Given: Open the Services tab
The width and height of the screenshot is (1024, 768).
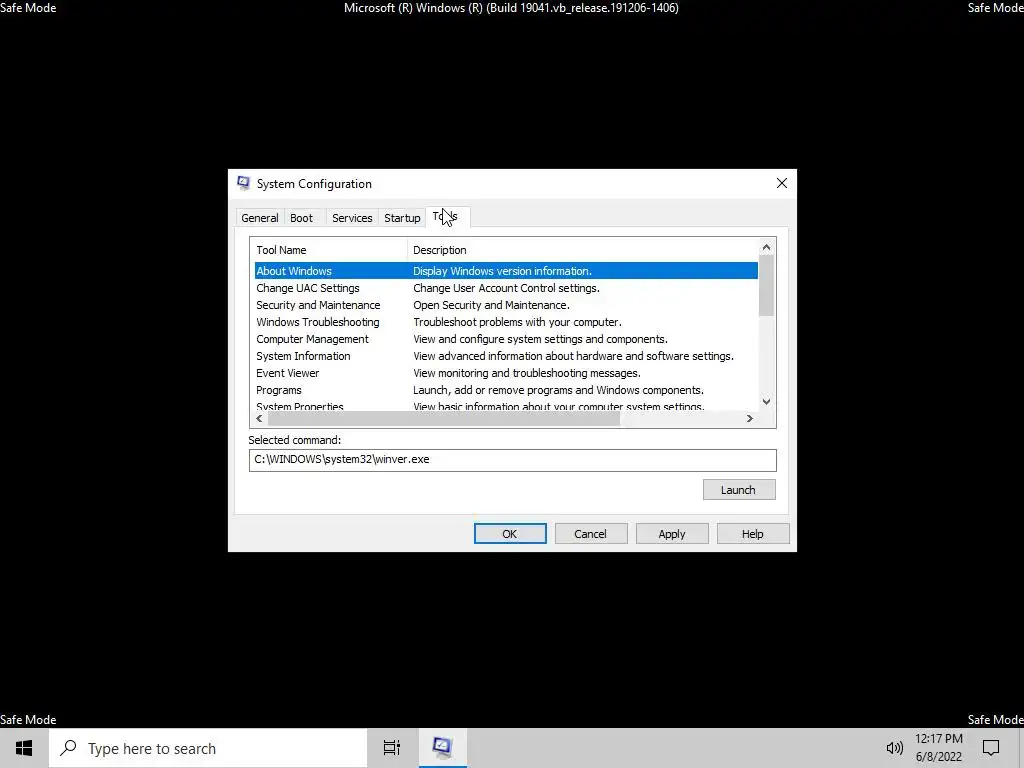Looking at the screenshot, I should [352, 218].
